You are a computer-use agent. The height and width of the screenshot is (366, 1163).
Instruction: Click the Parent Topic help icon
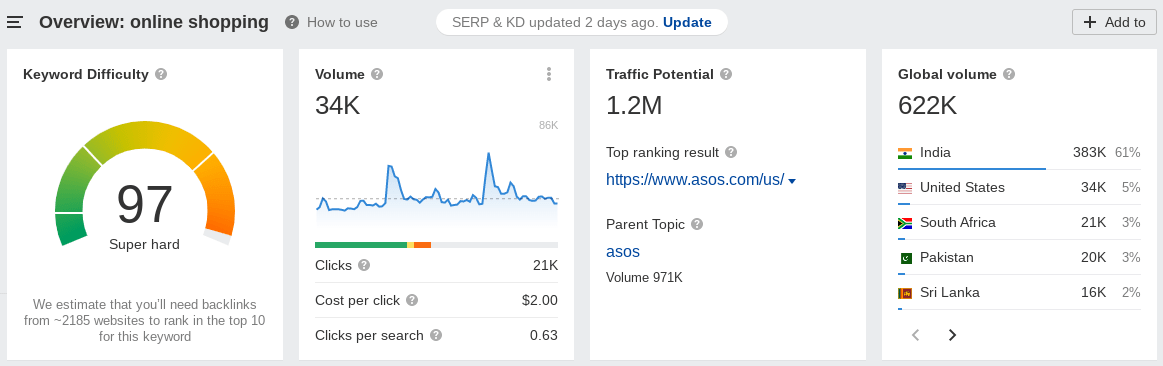696,224
